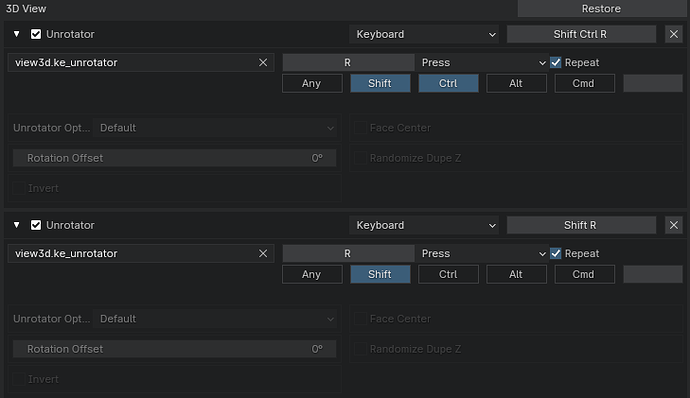Remove the Shift Ctrl R keymap entry
Screen dimensions: 690x398
674,34
